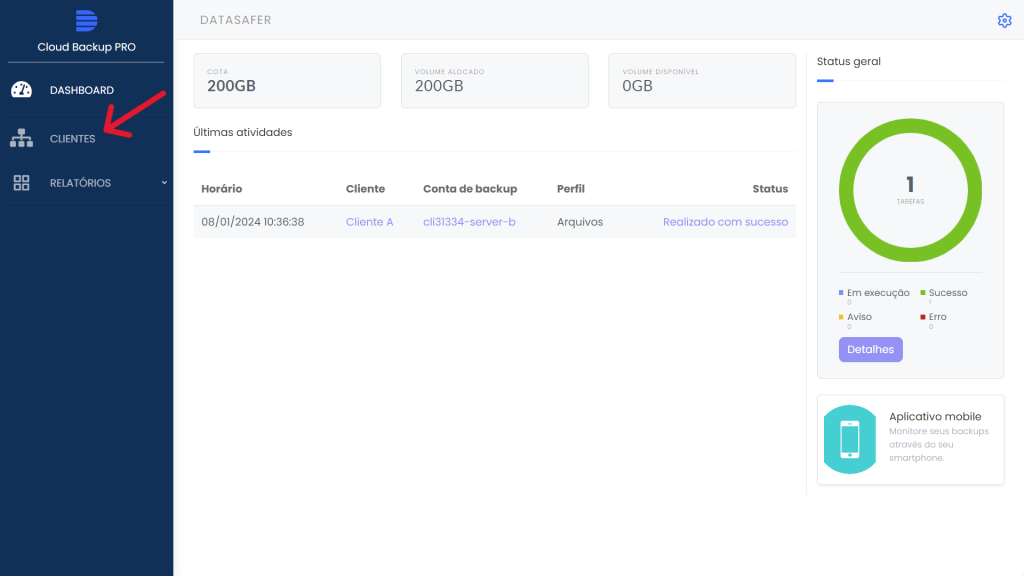The width and height of the screenshot is (1024, 576).
Task: Click the Aplicativo mobile title
Action: tap(935, 416)
